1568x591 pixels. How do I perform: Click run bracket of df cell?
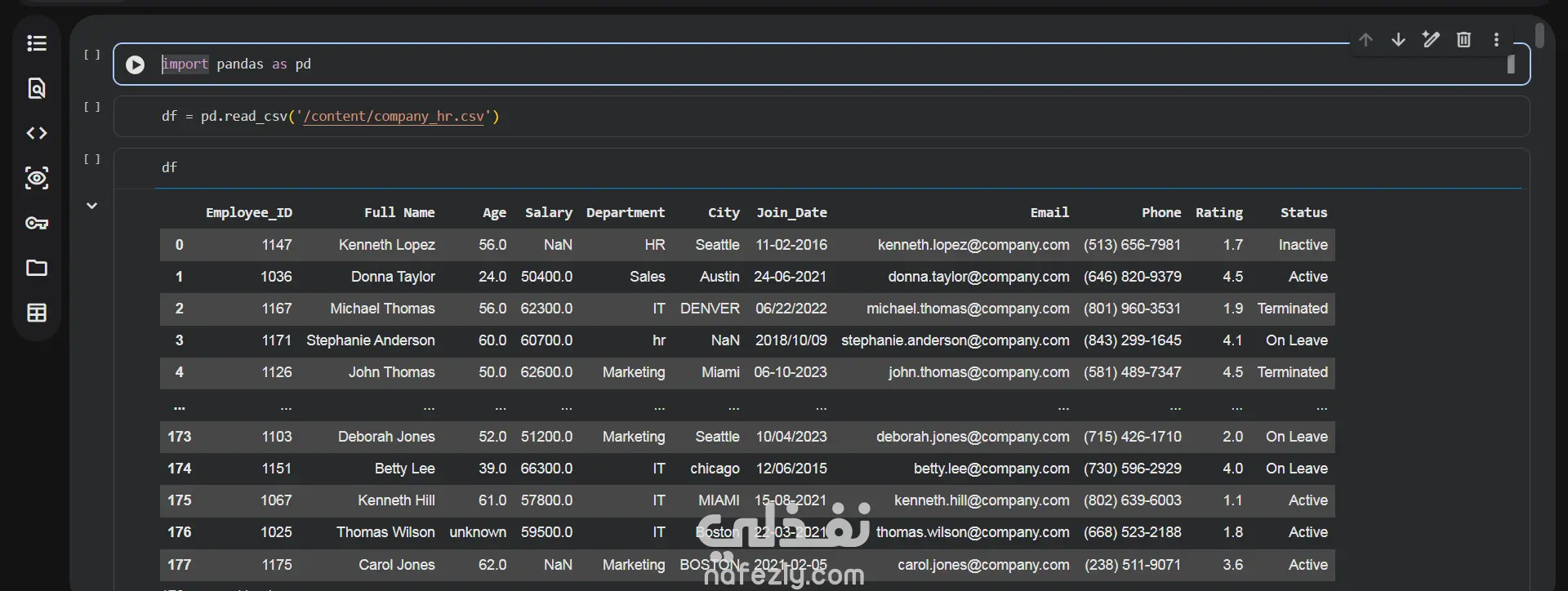click(x=92, y=159)
